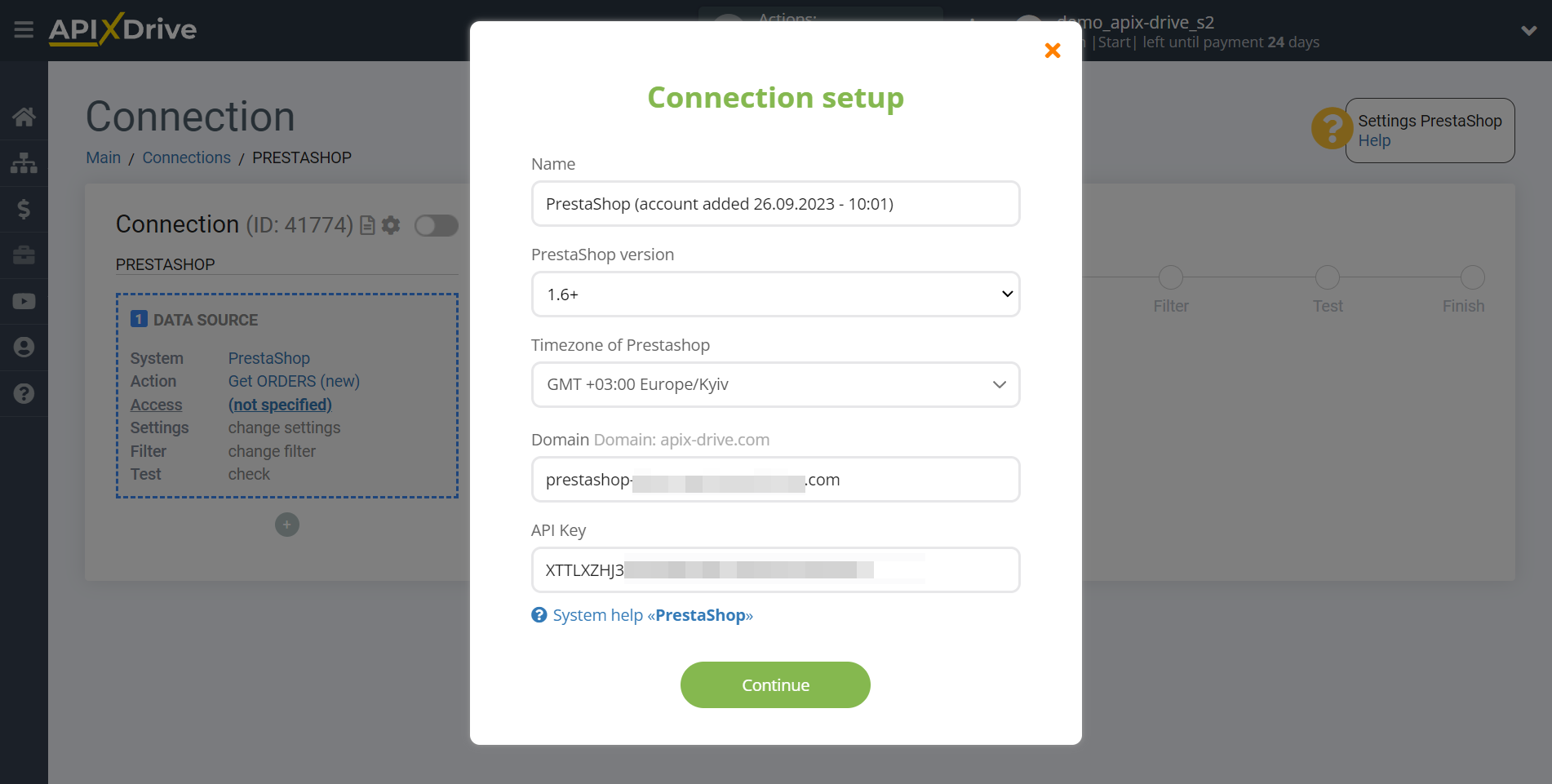Expand the account menu chevron
The width and height of the screenshot is (1552, 784).
(x=1529, y=31)
